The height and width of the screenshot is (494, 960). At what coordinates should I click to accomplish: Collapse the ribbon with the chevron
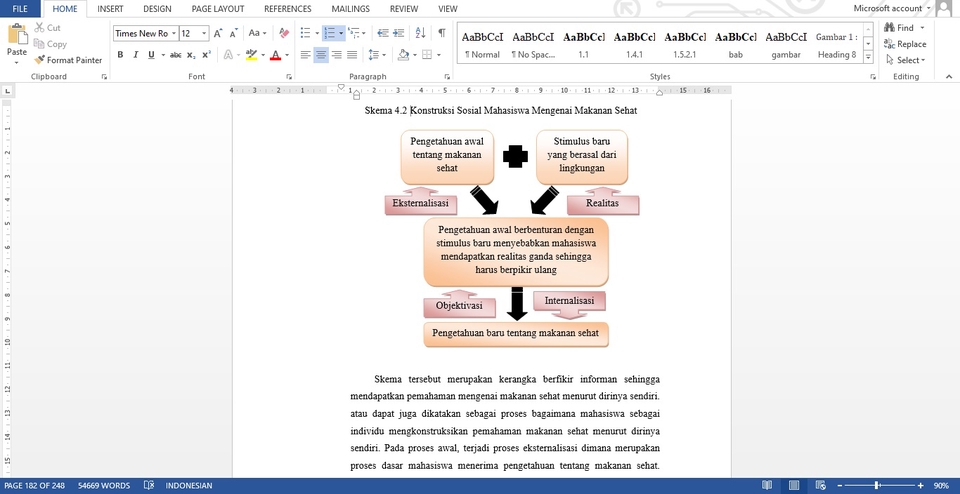948,77
